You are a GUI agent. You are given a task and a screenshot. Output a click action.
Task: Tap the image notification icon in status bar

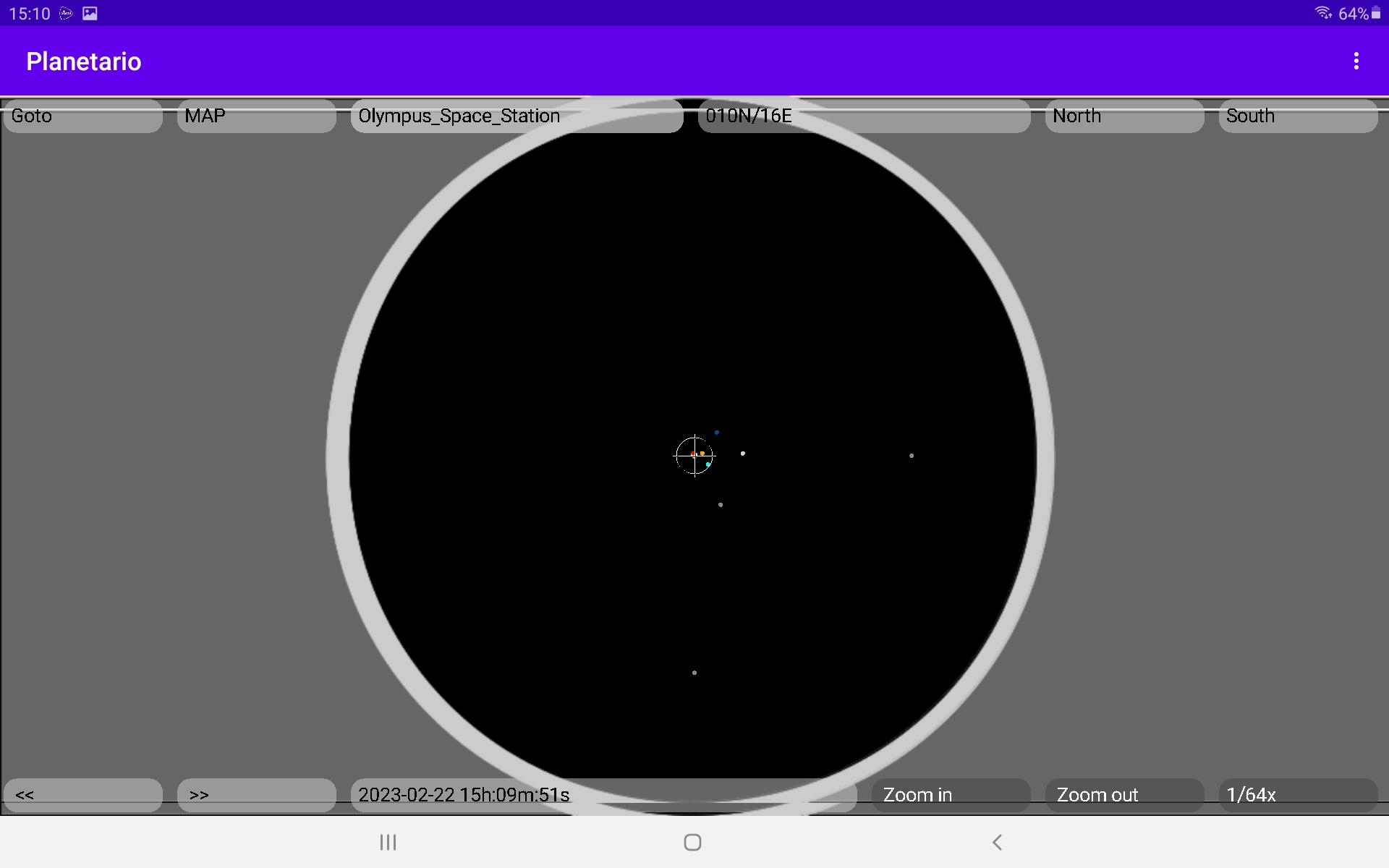(90, 13)
